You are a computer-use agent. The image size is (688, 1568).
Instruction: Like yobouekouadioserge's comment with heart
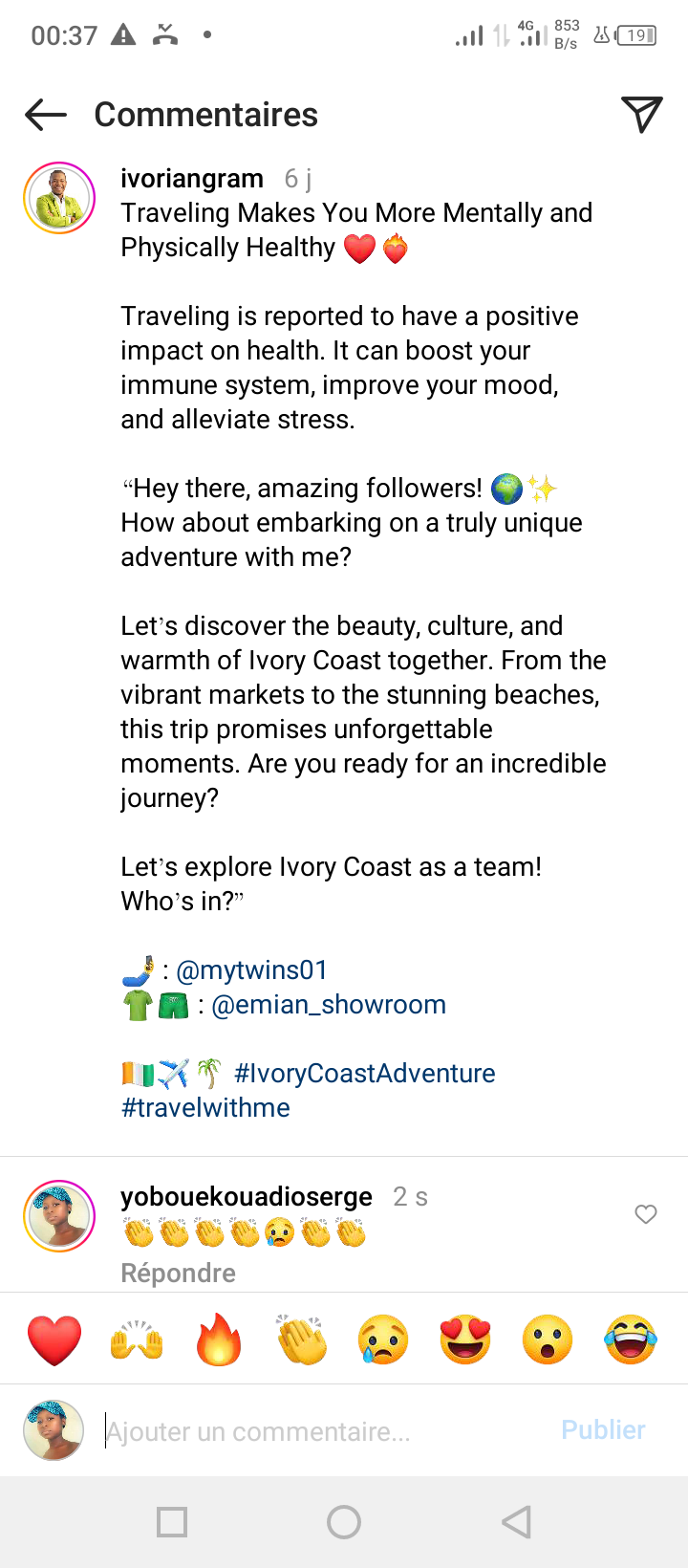click(646, 1214)
